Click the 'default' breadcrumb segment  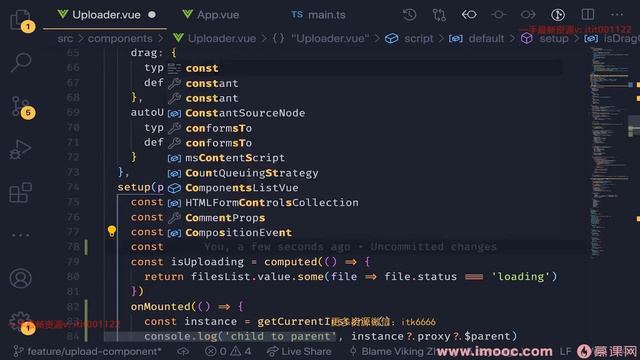click(x=476, y=38)
